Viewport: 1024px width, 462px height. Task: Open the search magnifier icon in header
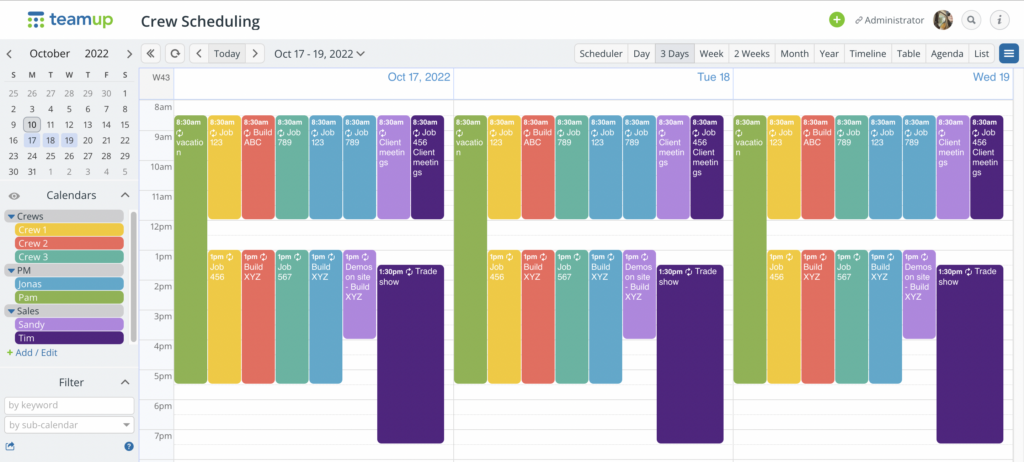(972, 20)
